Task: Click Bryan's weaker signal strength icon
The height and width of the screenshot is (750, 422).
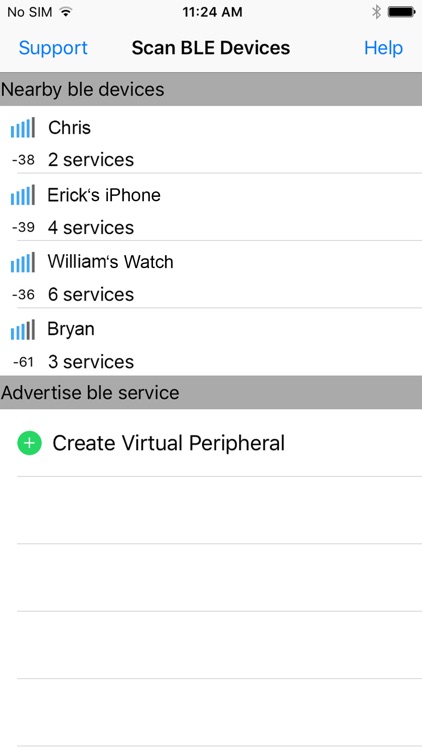Action: [x=22, y=330]
